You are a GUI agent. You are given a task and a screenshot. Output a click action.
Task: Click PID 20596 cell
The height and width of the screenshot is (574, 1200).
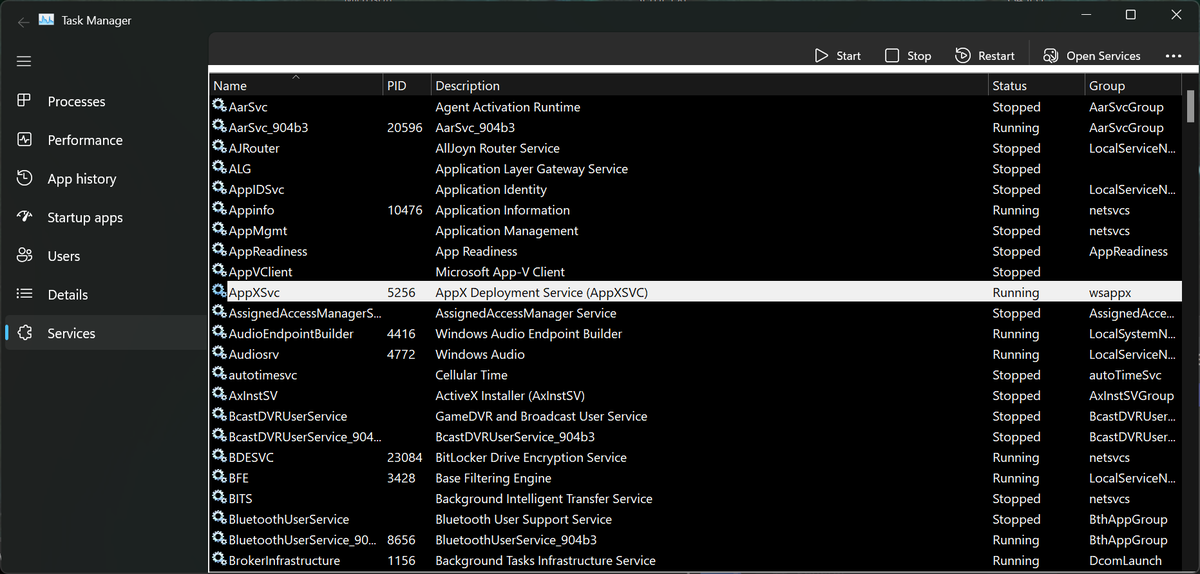click(x=405, y=128)
